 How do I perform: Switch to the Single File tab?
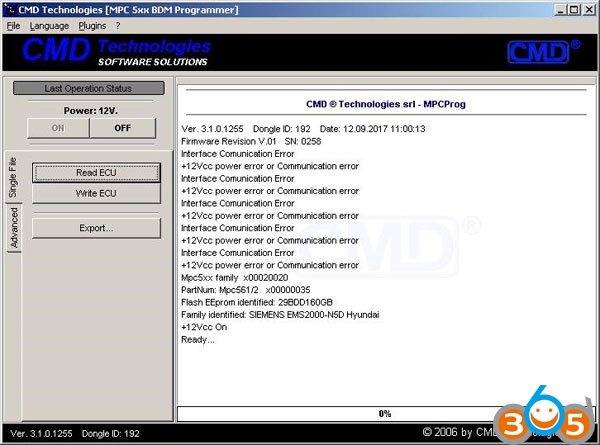[13, 177]
